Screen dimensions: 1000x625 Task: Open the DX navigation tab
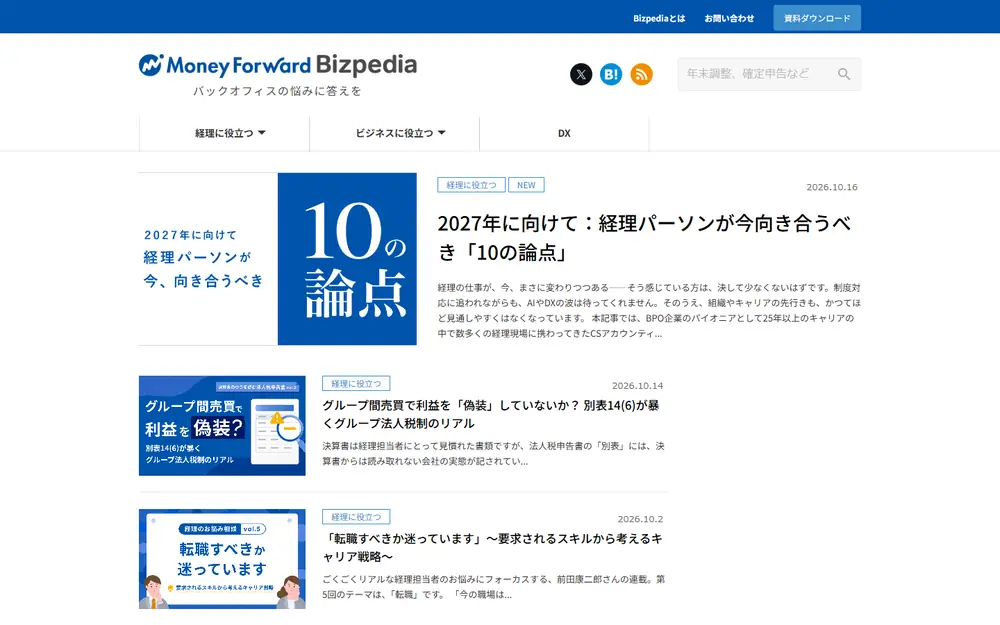564,133
